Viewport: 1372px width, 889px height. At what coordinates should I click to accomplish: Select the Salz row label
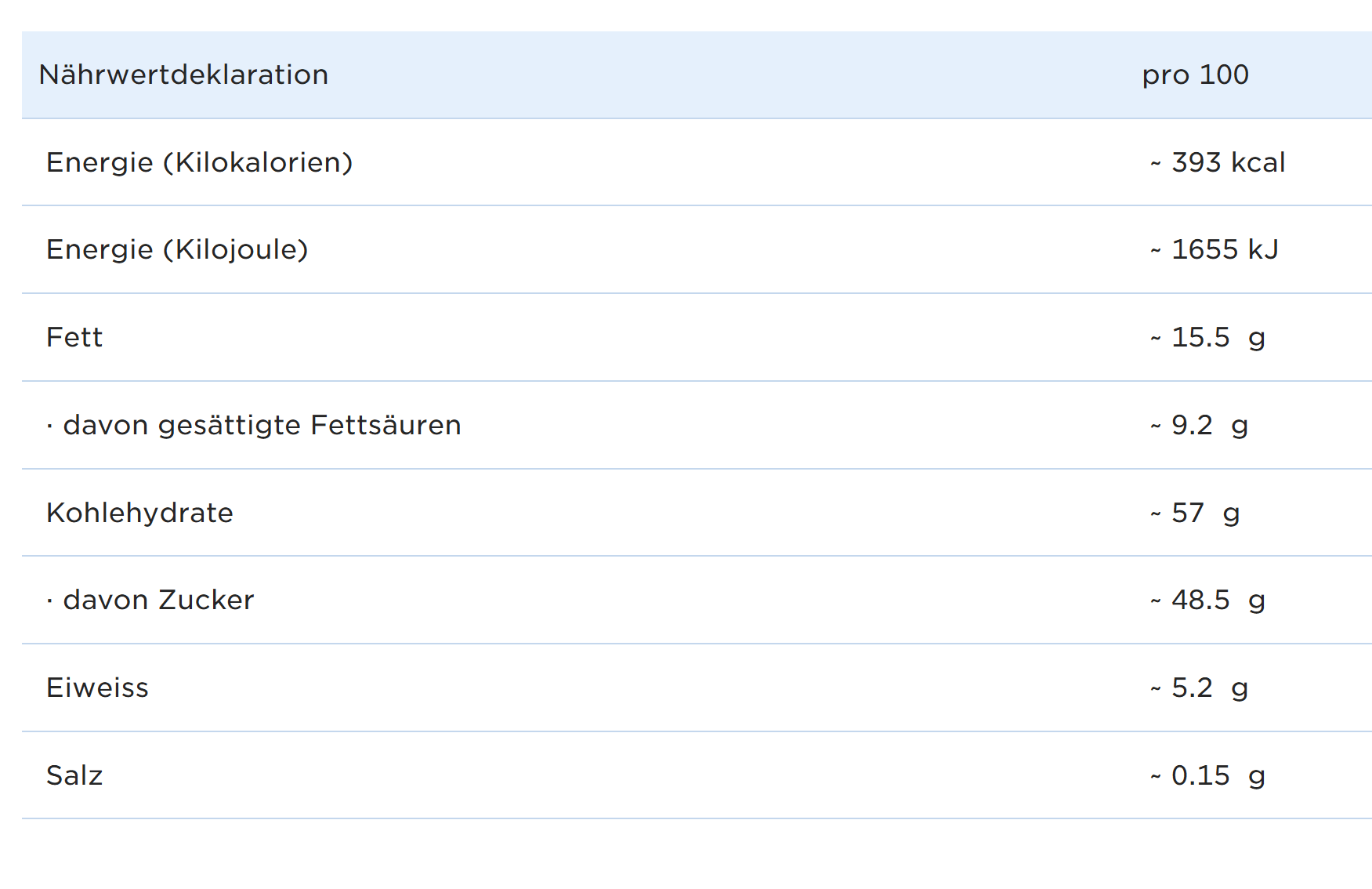(74, 776)
